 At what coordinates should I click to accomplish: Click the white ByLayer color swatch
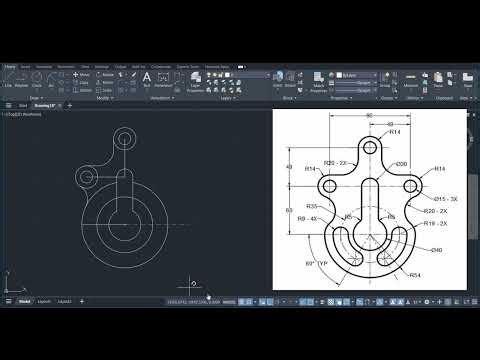[339, 75]
